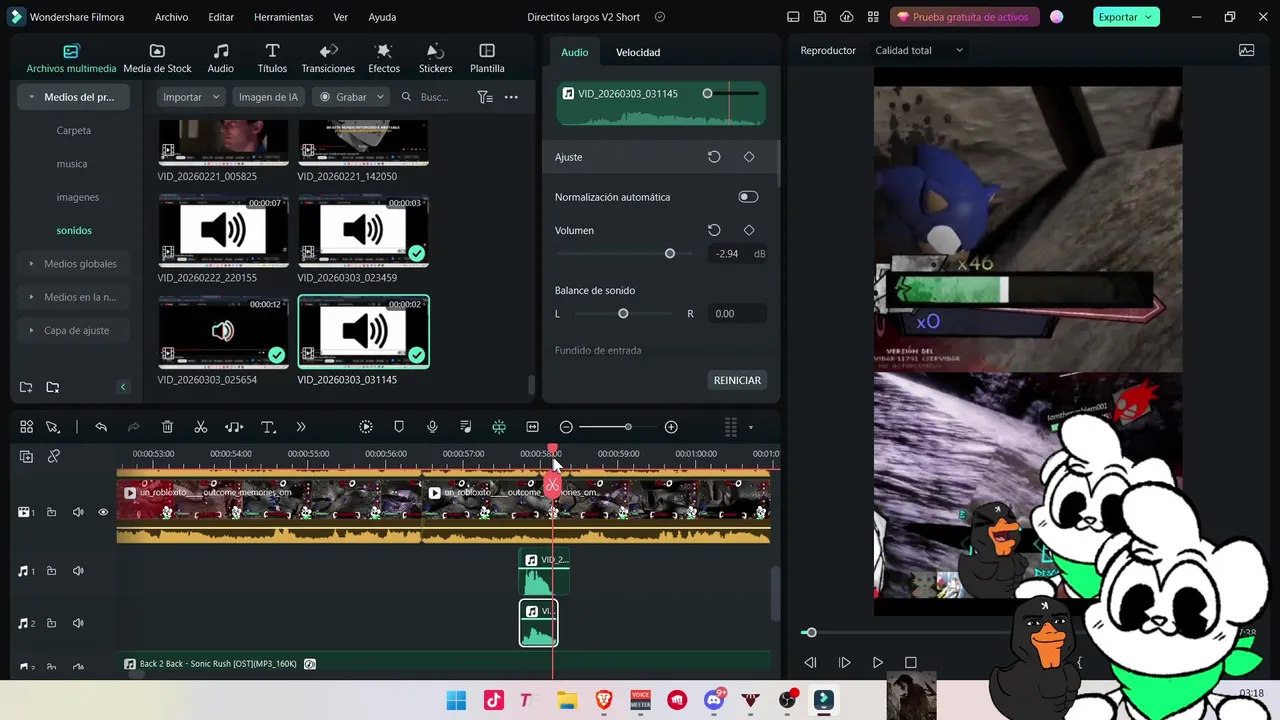1280x720 pixels.
Task: Click the Imagen de IA button
Action: pos(268,97)
